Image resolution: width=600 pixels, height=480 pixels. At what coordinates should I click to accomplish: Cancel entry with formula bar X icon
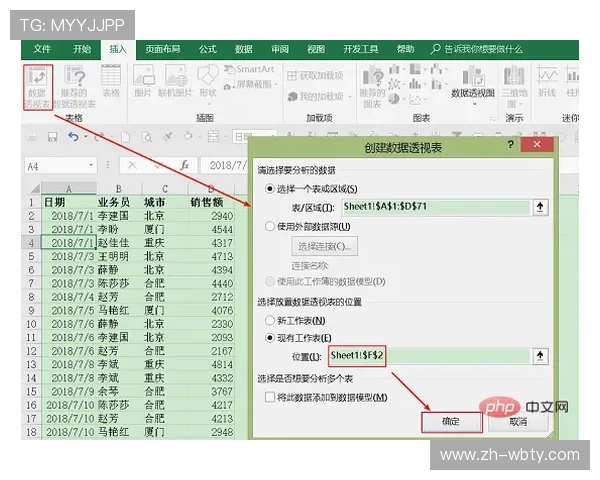tap(132, 165)
